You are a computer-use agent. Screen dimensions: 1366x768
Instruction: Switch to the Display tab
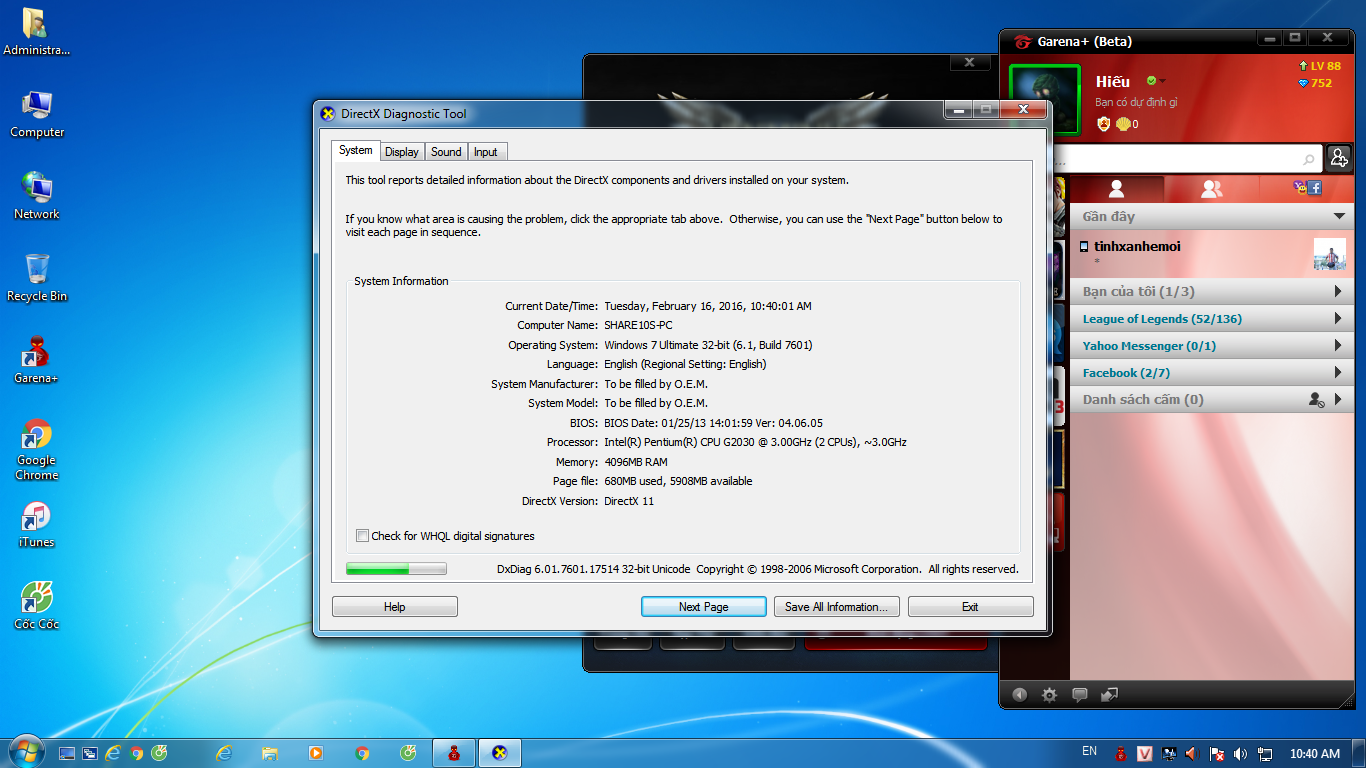tap(402, 152)
